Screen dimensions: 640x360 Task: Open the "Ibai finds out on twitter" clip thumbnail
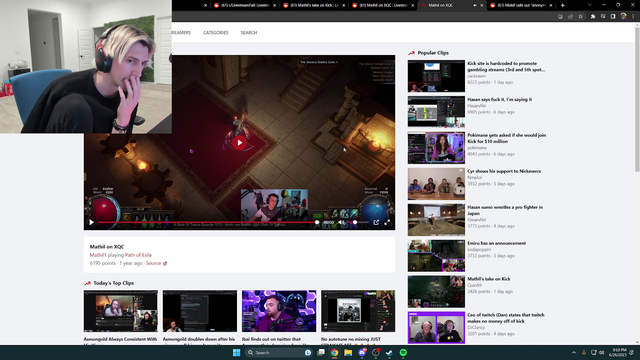(279, 311)
